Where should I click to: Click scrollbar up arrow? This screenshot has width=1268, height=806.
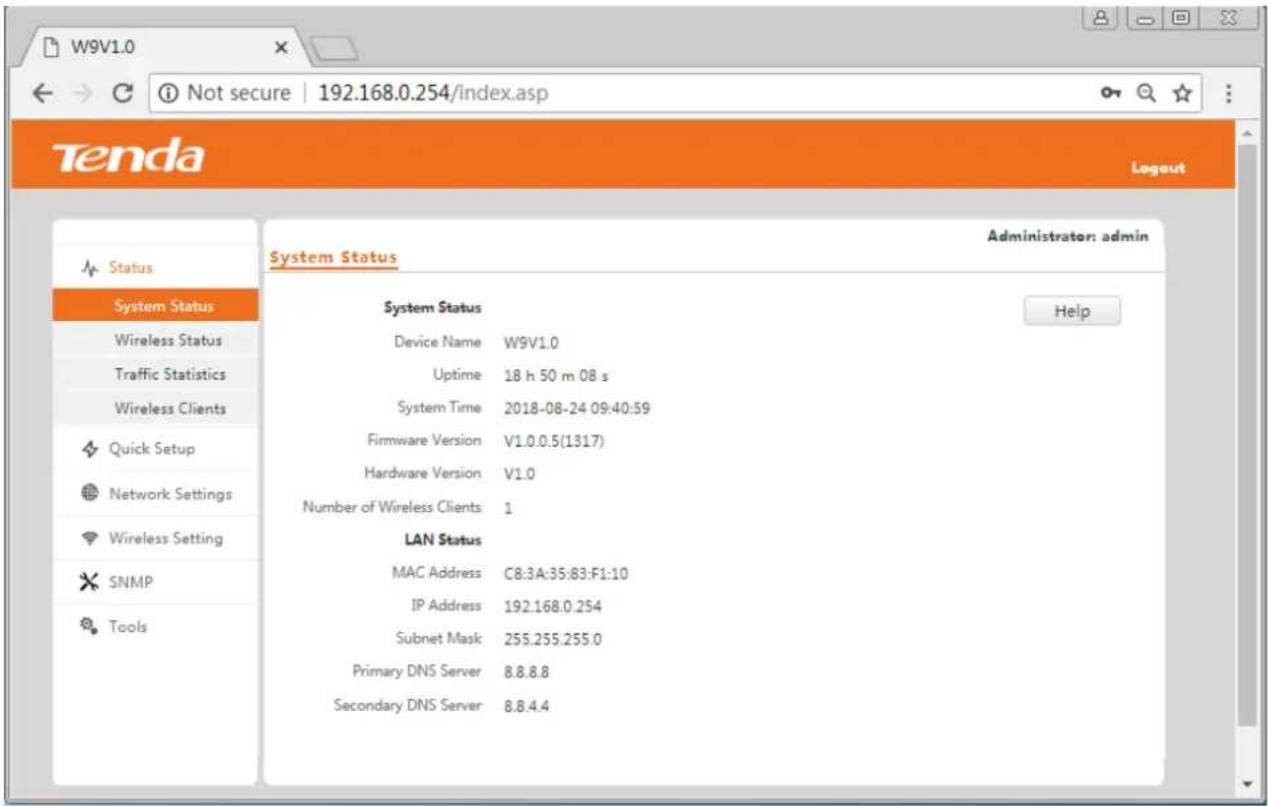(x=1246, y=133)
